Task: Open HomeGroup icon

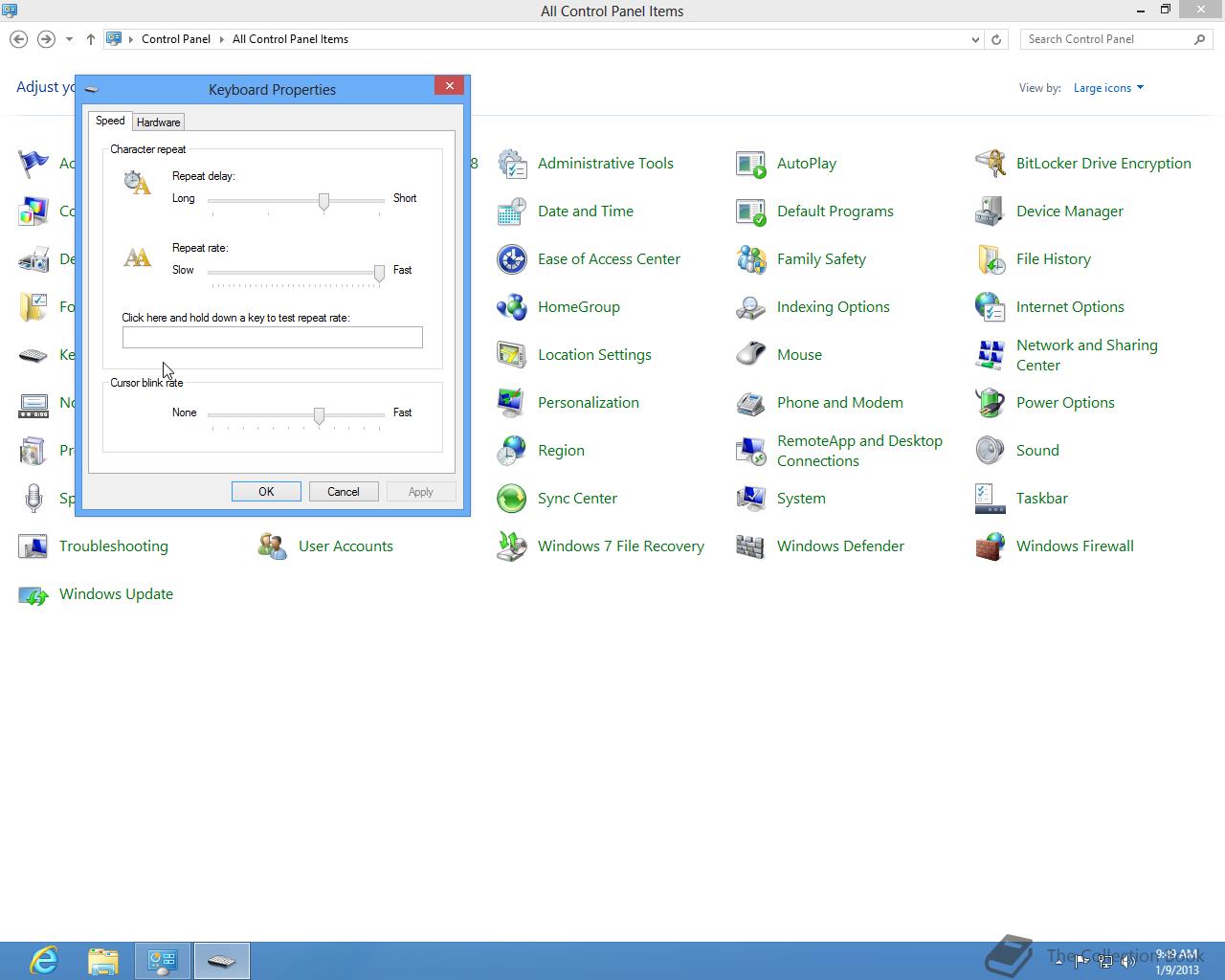Action: coord(512,307)
